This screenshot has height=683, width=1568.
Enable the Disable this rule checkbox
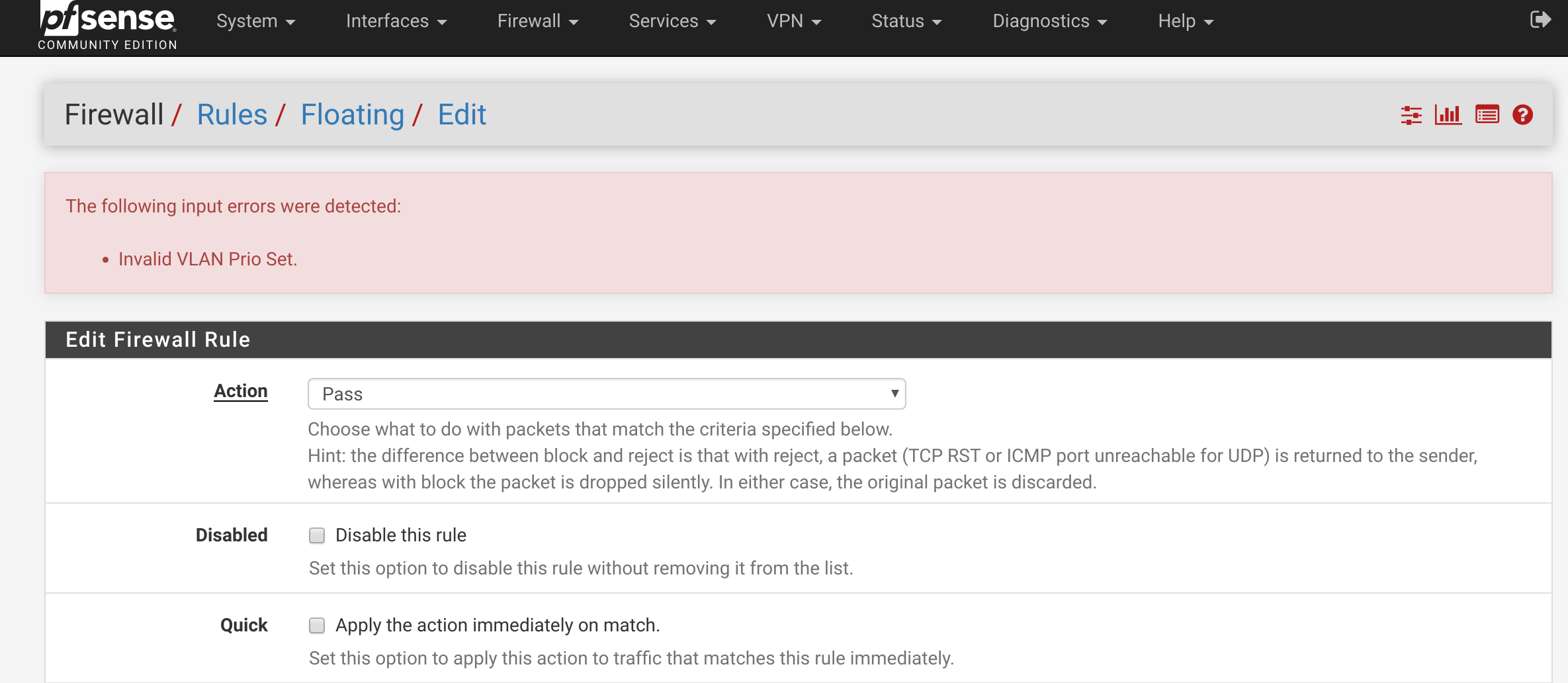pos(317,535)
